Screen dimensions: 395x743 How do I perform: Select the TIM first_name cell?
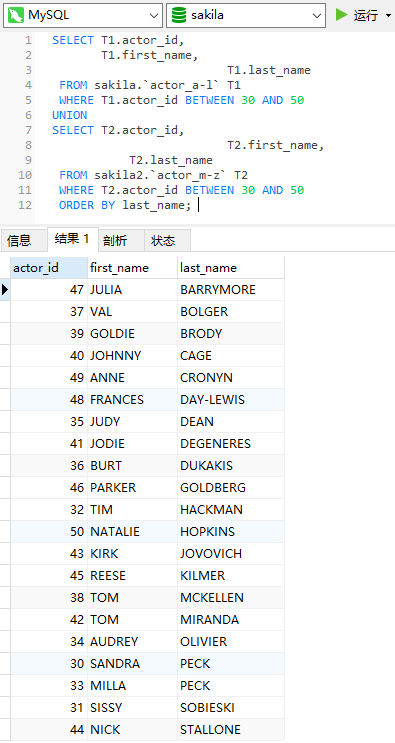point(133,509)
